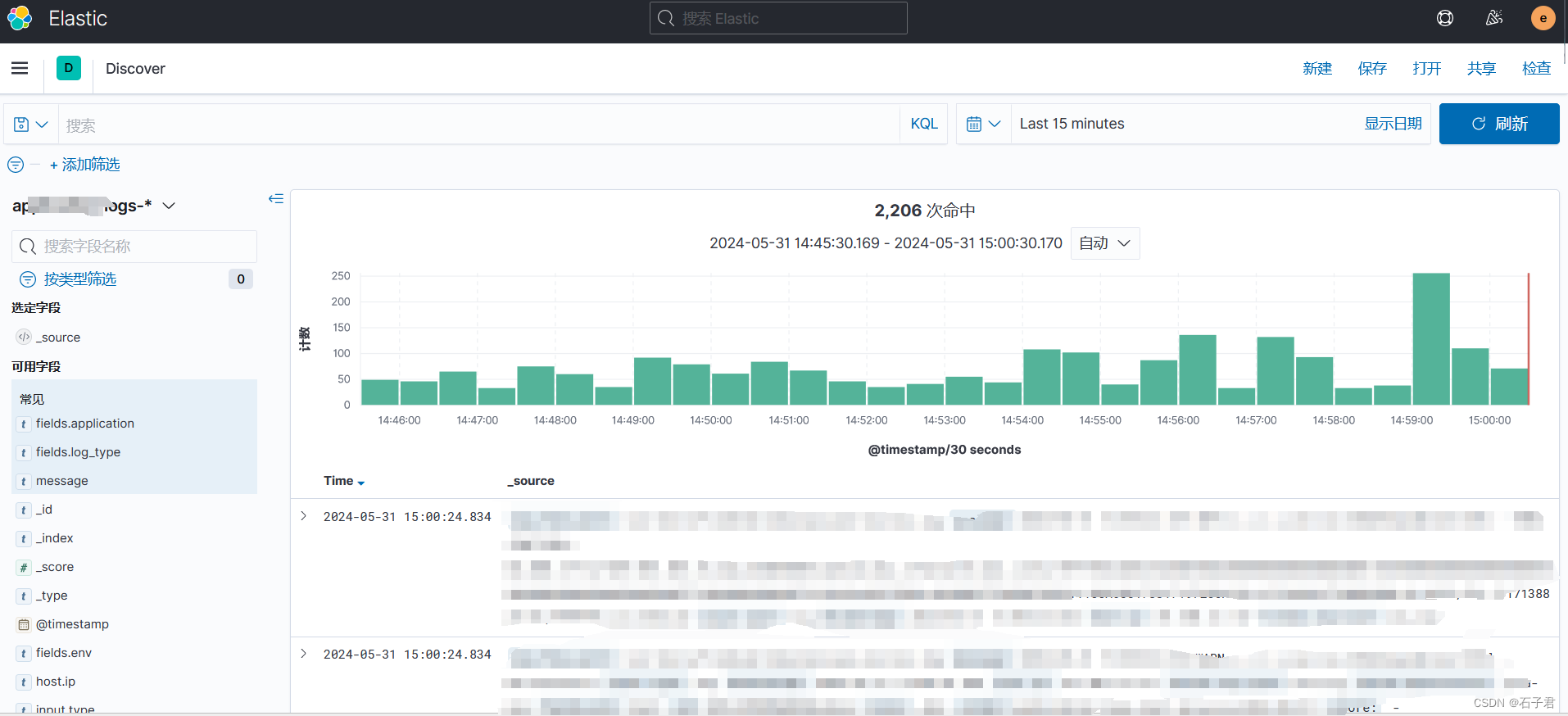Viewport: 1568px width, 716px height.
Task: Open the help menu icon
Action: 1445,18
